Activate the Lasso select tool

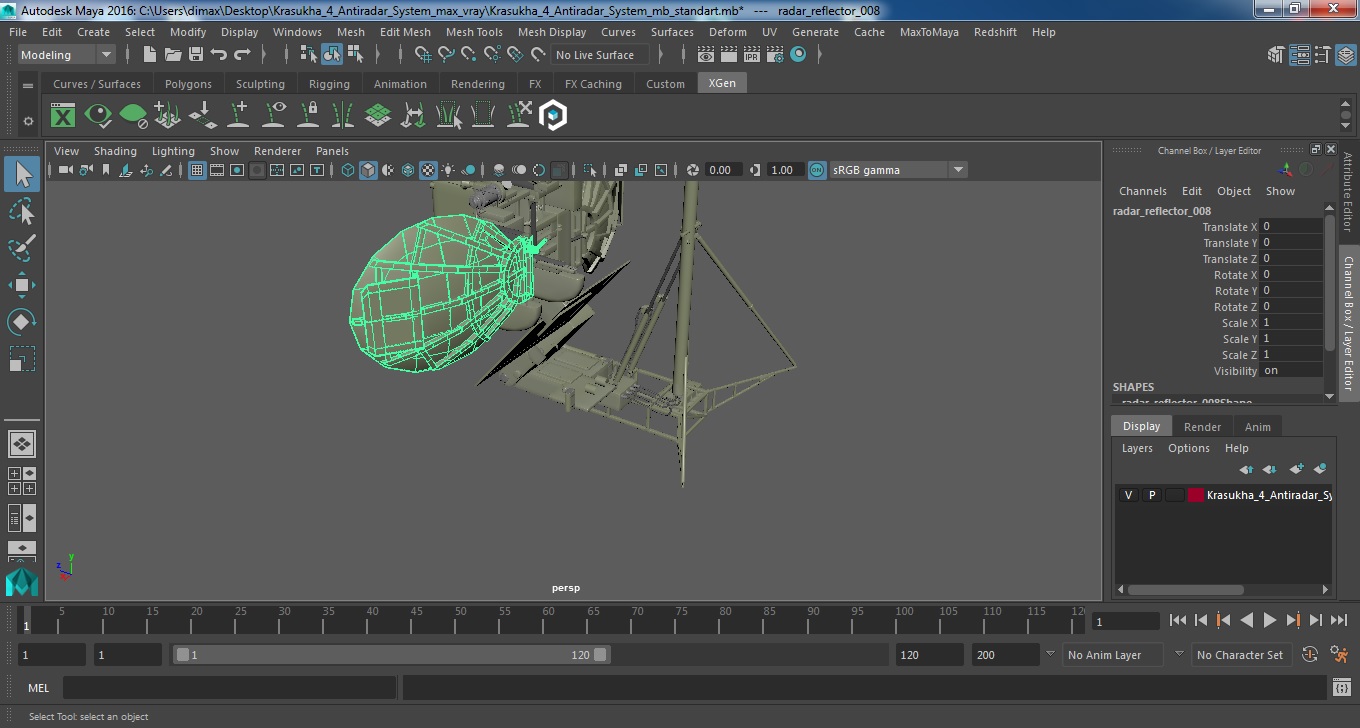pos(22,211)
